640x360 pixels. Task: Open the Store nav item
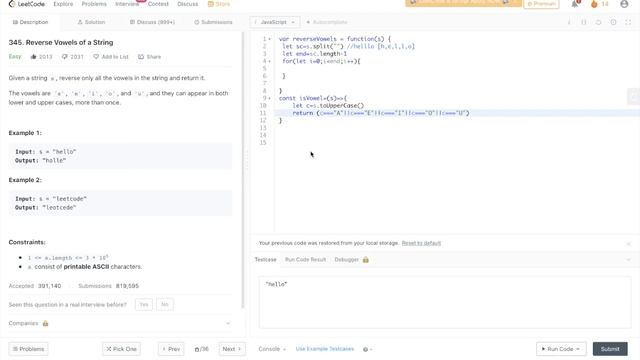[x=219, y=4]
